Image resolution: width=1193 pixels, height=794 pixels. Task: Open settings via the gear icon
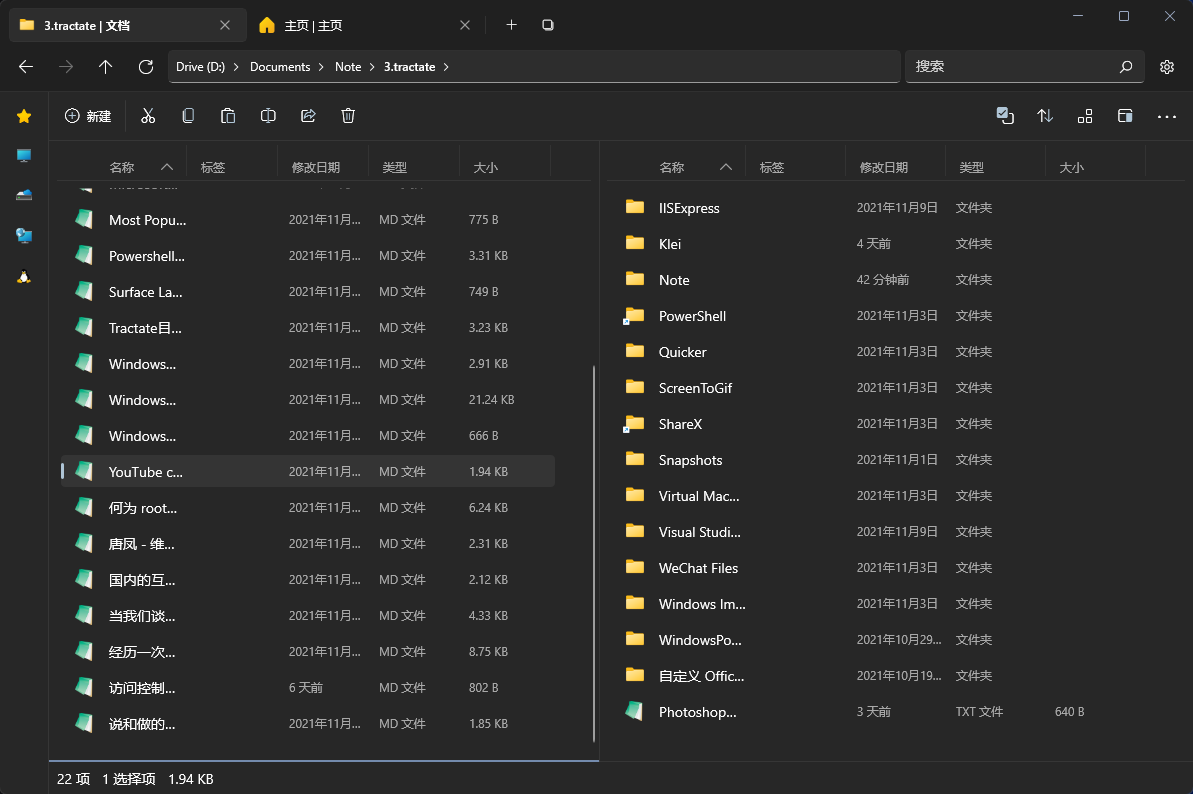click(1166, 67)
